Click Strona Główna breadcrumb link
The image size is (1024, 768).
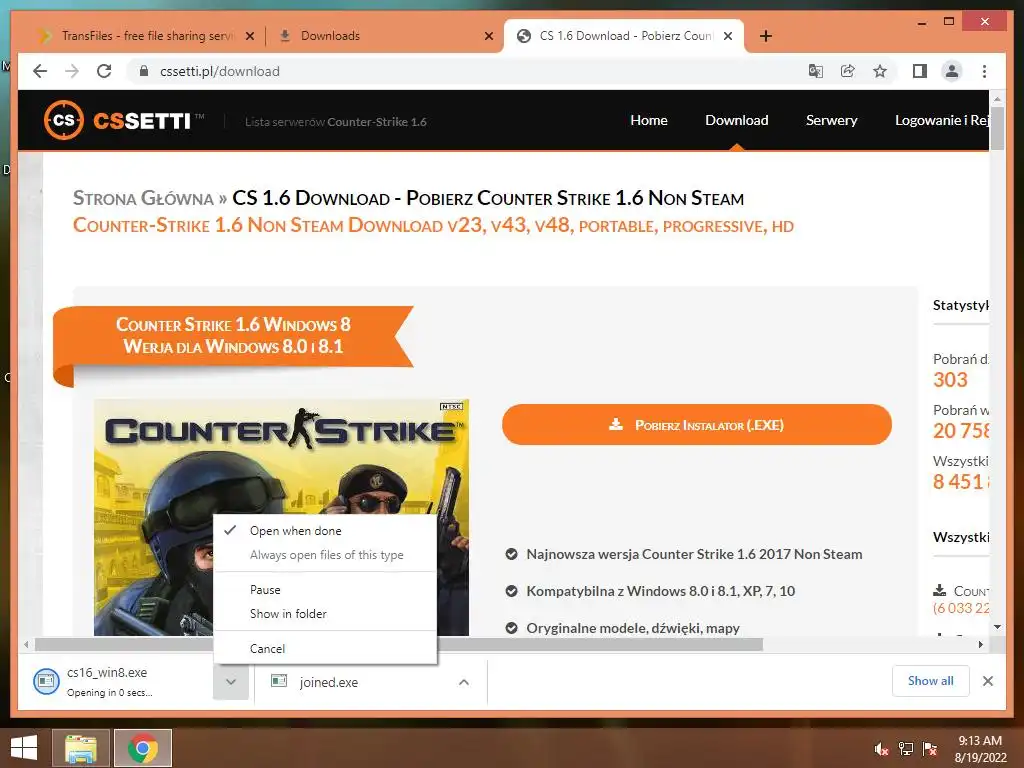click(x=143, y=198)
